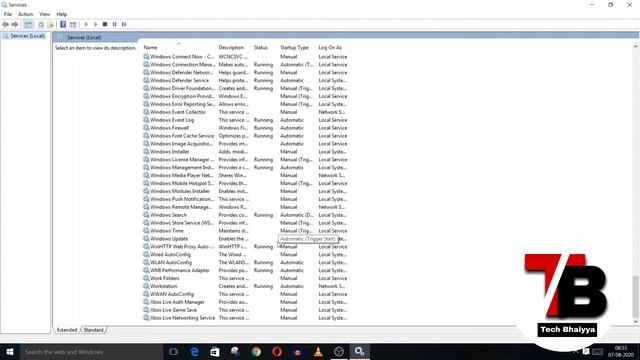
Task: Select the Work Folders service
Action: (245, 278)
